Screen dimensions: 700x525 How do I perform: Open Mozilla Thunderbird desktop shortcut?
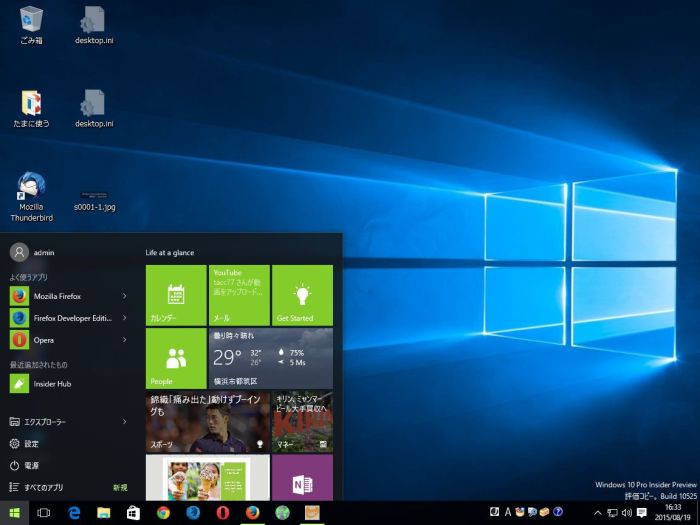31,196
